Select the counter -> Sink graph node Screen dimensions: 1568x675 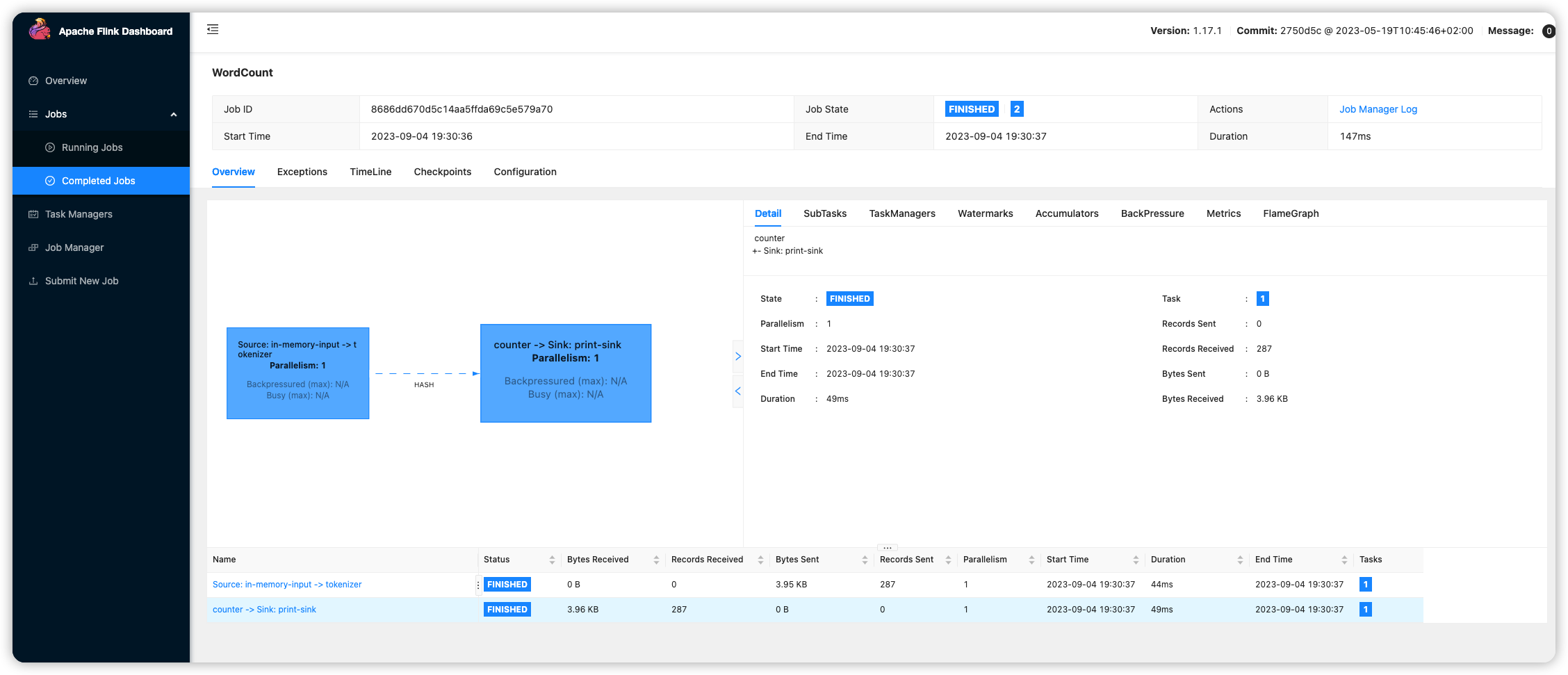coord(565,373)
